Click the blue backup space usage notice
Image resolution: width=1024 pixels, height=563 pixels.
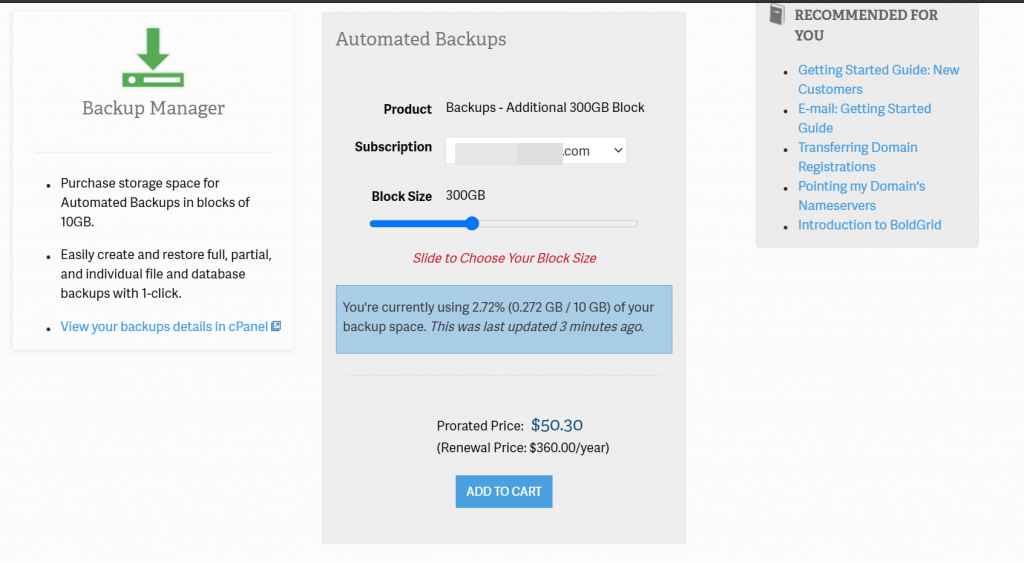[x=504, y=318]
